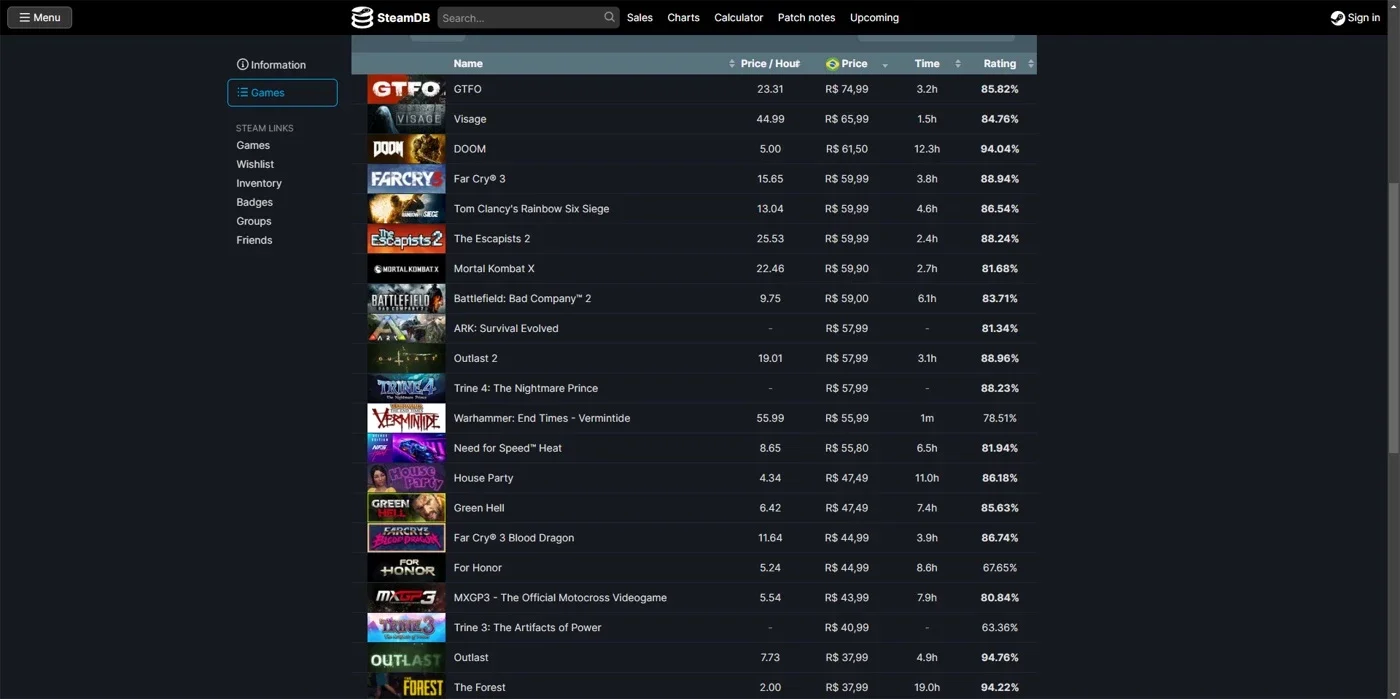Click the SteamDB logo

(x=390, y=17)
